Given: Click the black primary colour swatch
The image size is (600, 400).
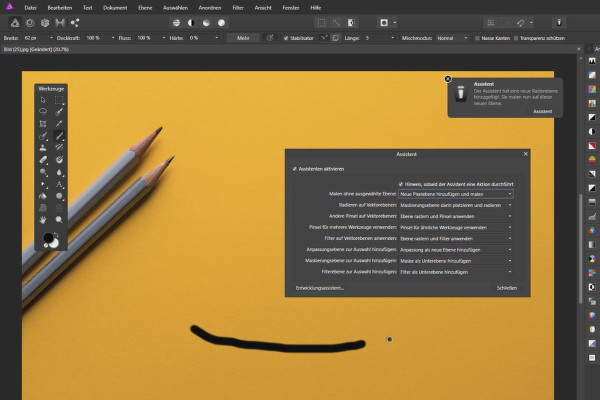Looking at the screenshot, I should (x=48, y=238).
